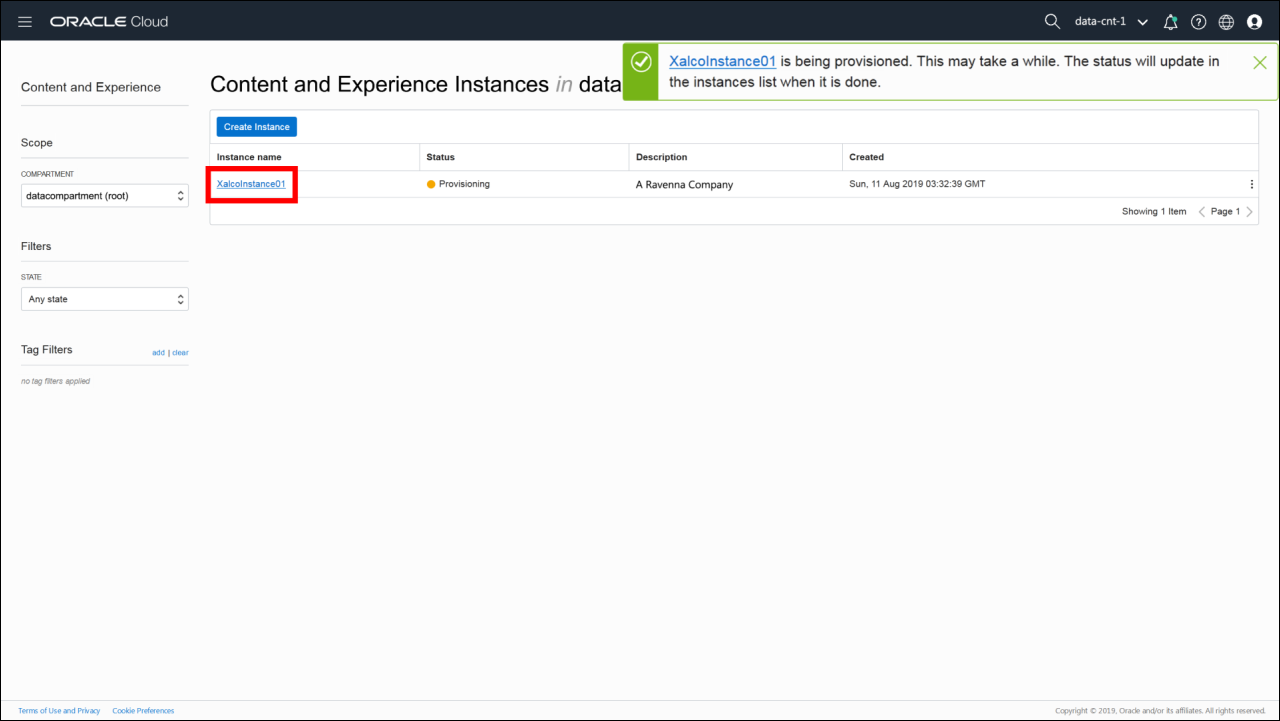Click the Showing 1 Item text
The width and height of the screenshot is (1280, 721).
click(x=1154, y=212)
